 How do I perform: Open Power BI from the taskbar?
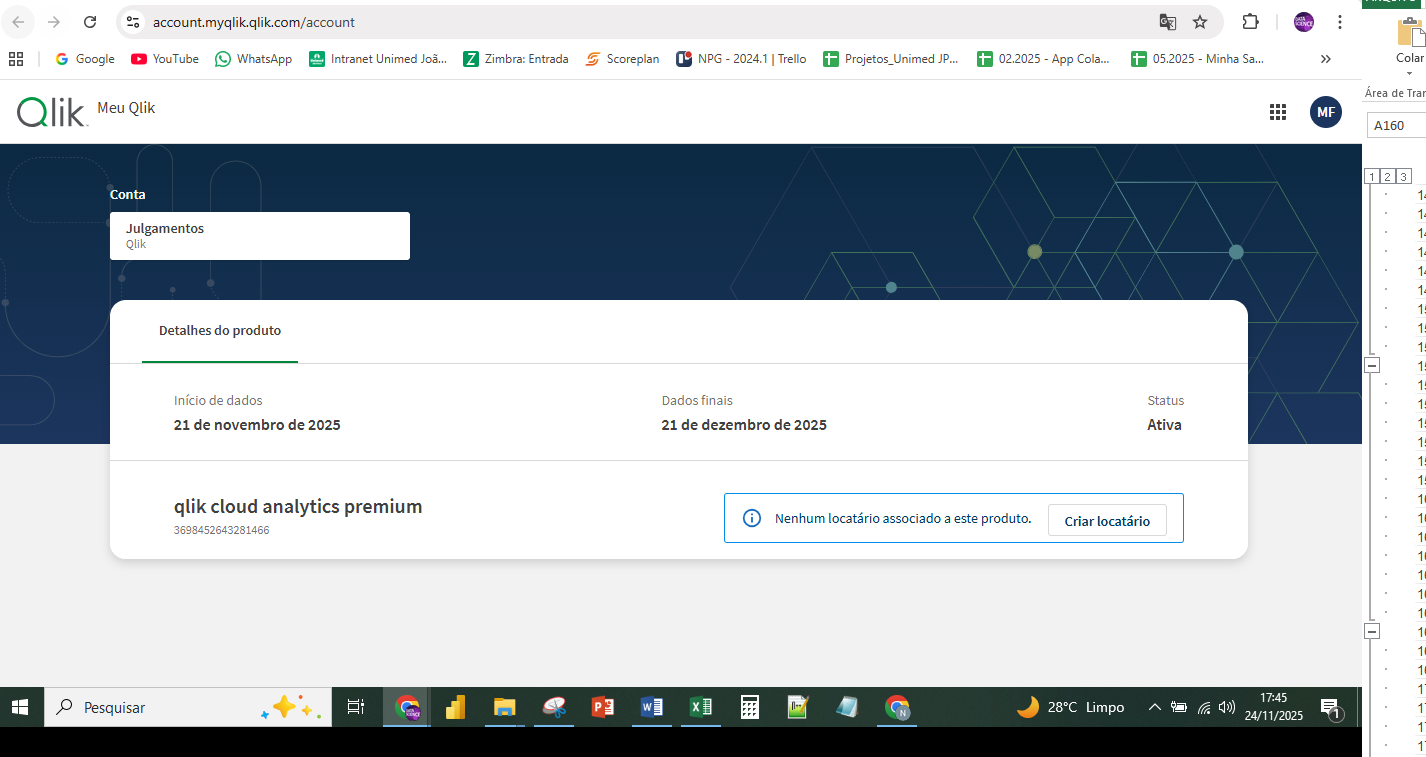click(456, 707)
